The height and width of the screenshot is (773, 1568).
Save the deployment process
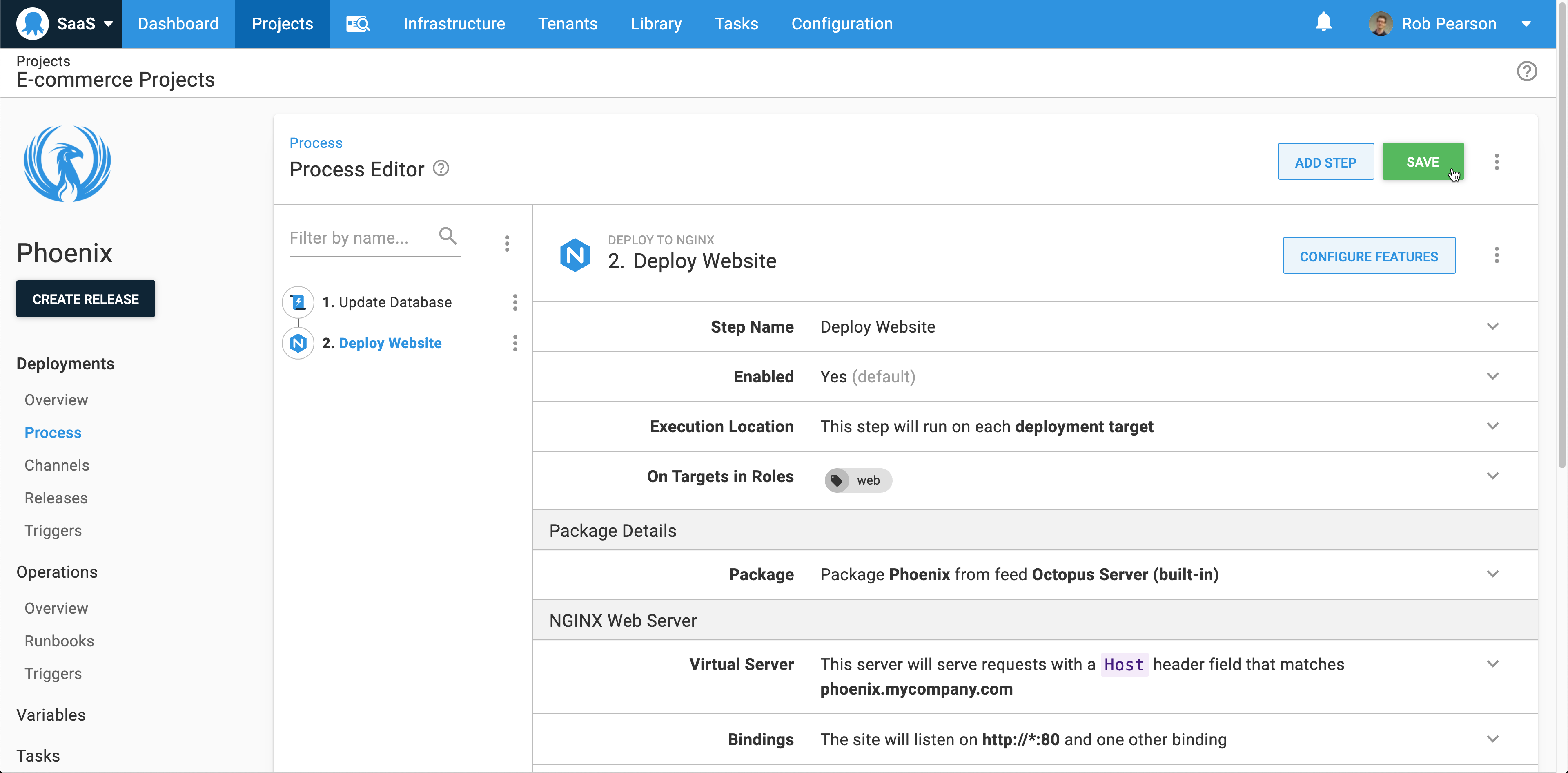point(1423,161)
